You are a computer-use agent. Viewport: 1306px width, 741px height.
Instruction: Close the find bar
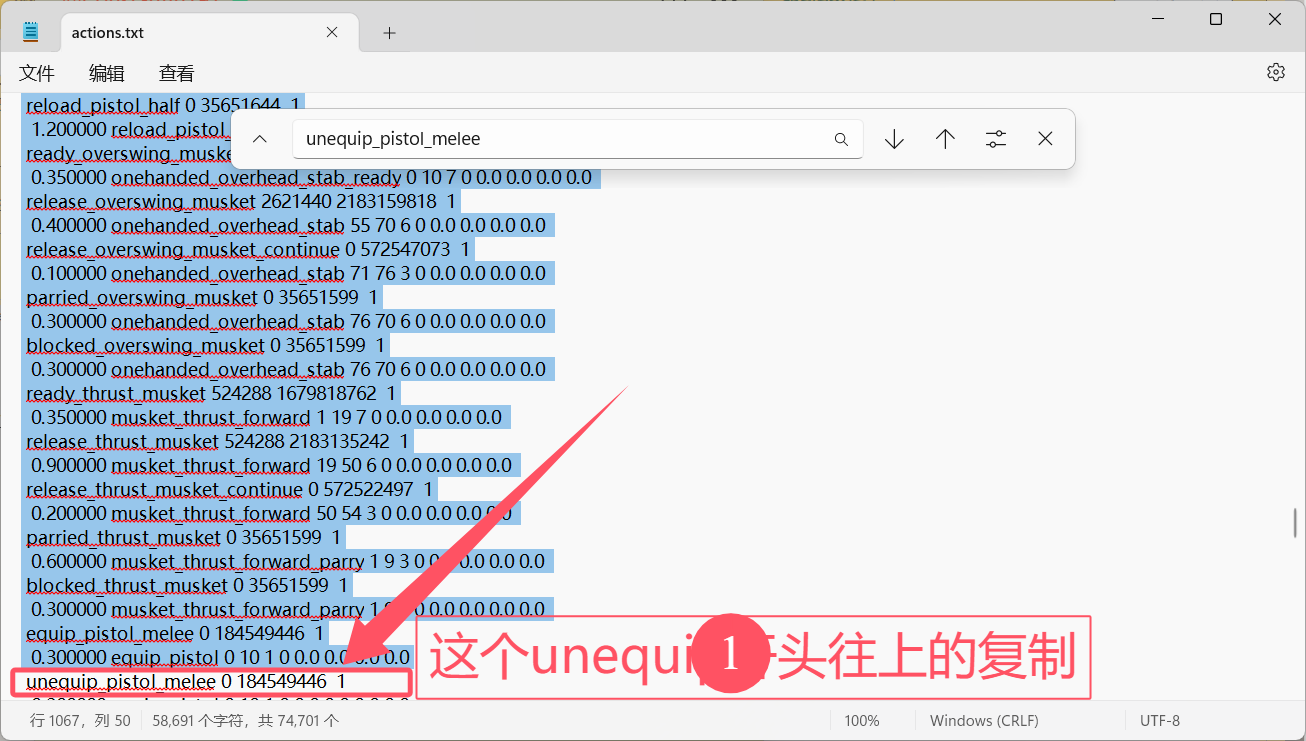click(x=1045, y=139)
